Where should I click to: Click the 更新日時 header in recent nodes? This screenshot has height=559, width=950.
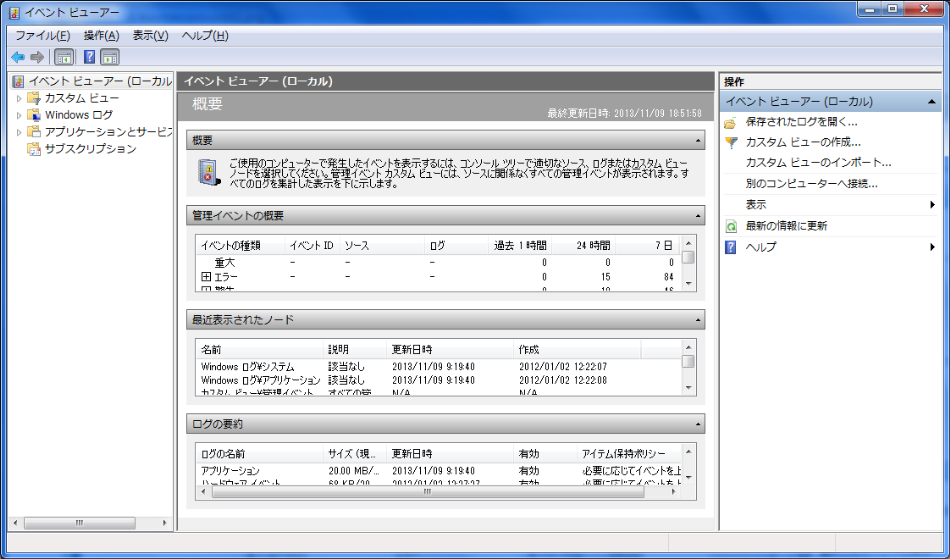coord(450,349)
